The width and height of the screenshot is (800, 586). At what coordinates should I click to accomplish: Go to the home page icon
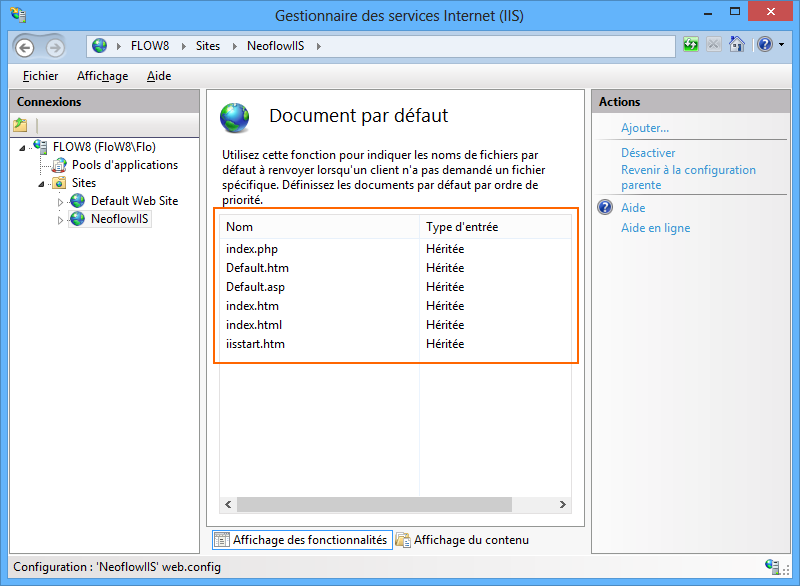[737, 44]
